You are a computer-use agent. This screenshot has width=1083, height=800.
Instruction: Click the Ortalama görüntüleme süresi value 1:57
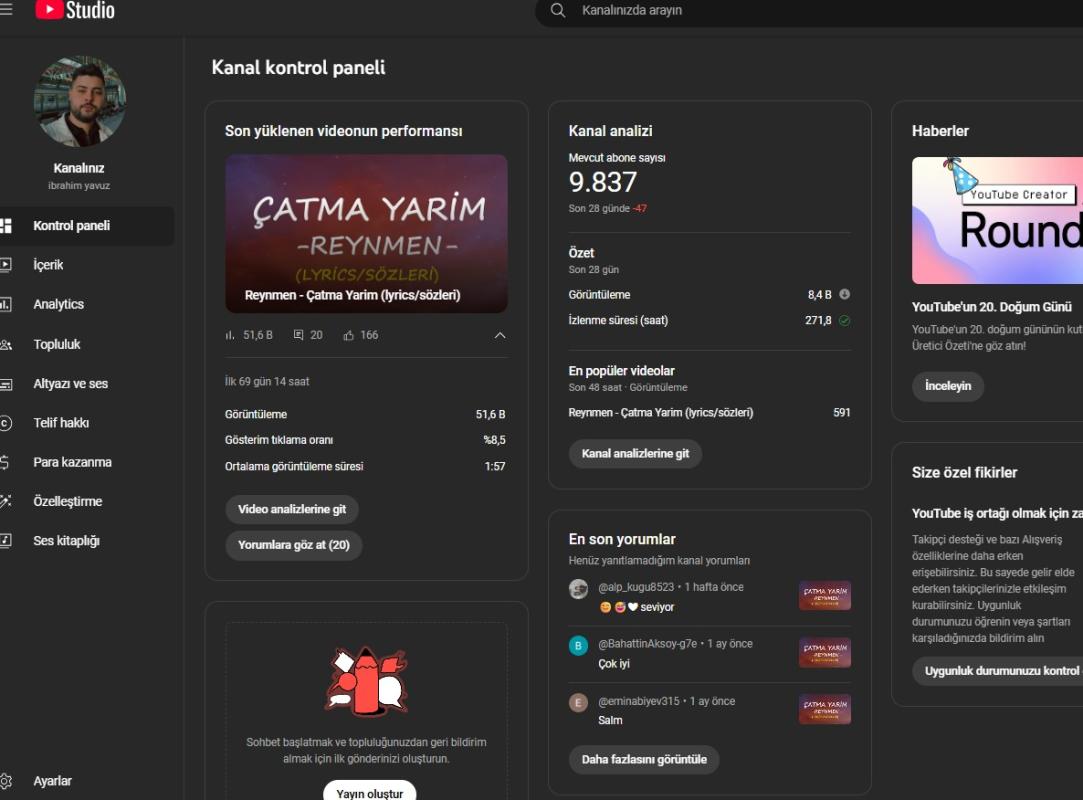pos(495,466)
